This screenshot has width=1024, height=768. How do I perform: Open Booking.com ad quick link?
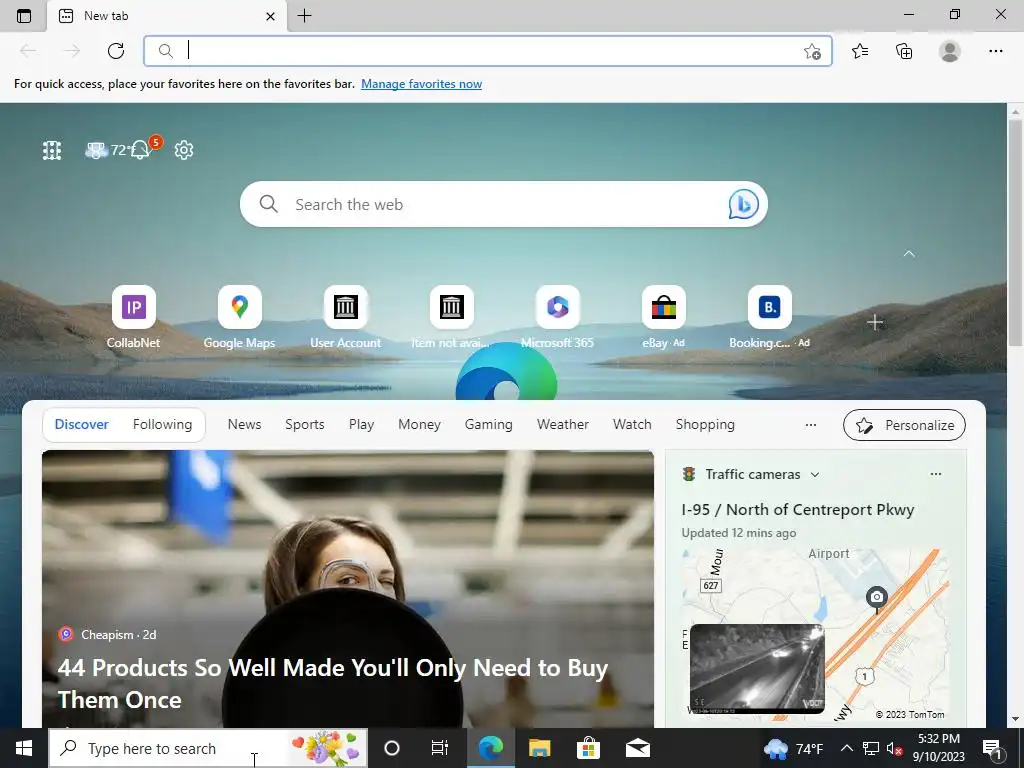click(769, 317)
